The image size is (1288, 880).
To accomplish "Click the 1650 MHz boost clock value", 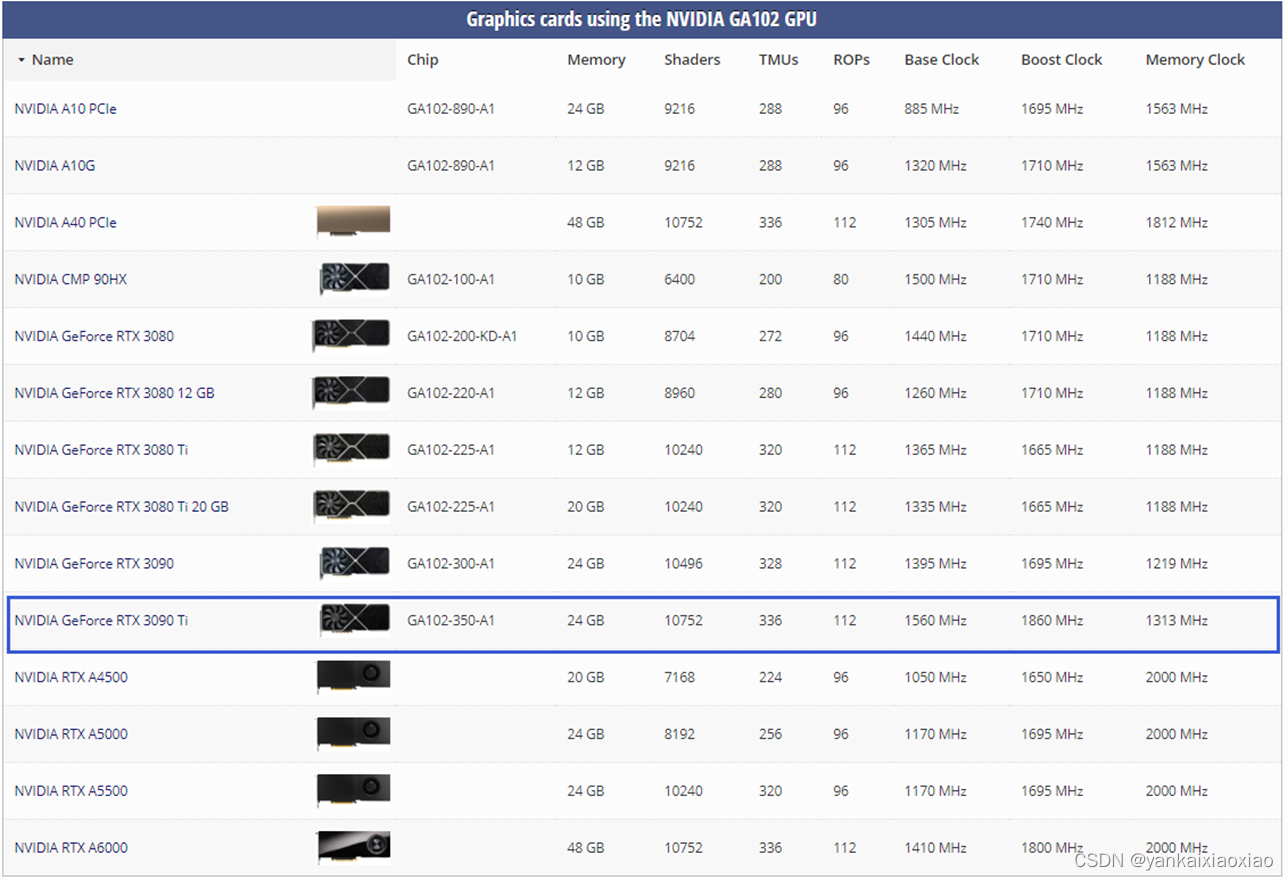I will (x=1052, y=678).
